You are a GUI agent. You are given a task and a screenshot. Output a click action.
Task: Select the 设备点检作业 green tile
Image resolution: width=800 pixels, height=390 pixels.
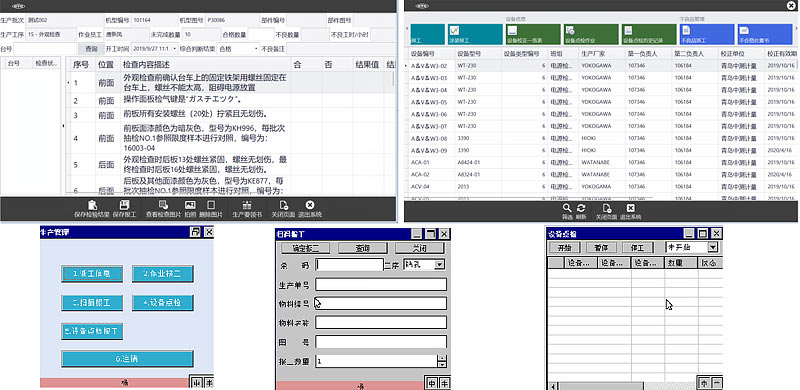tap(590, 34)
